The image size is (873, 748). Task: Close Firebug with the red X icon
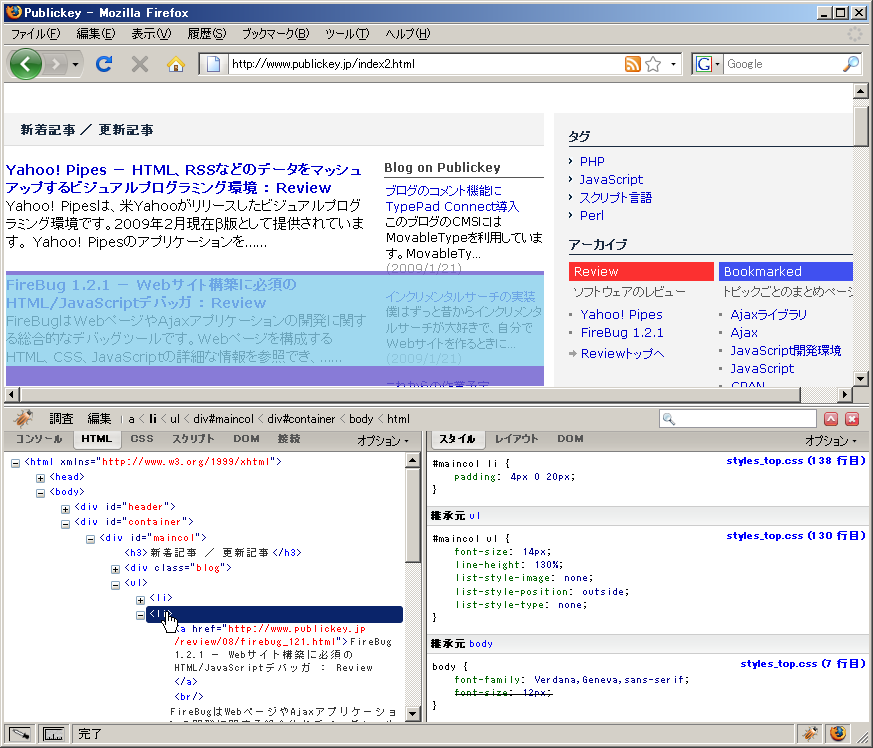[x=852, y=419]
